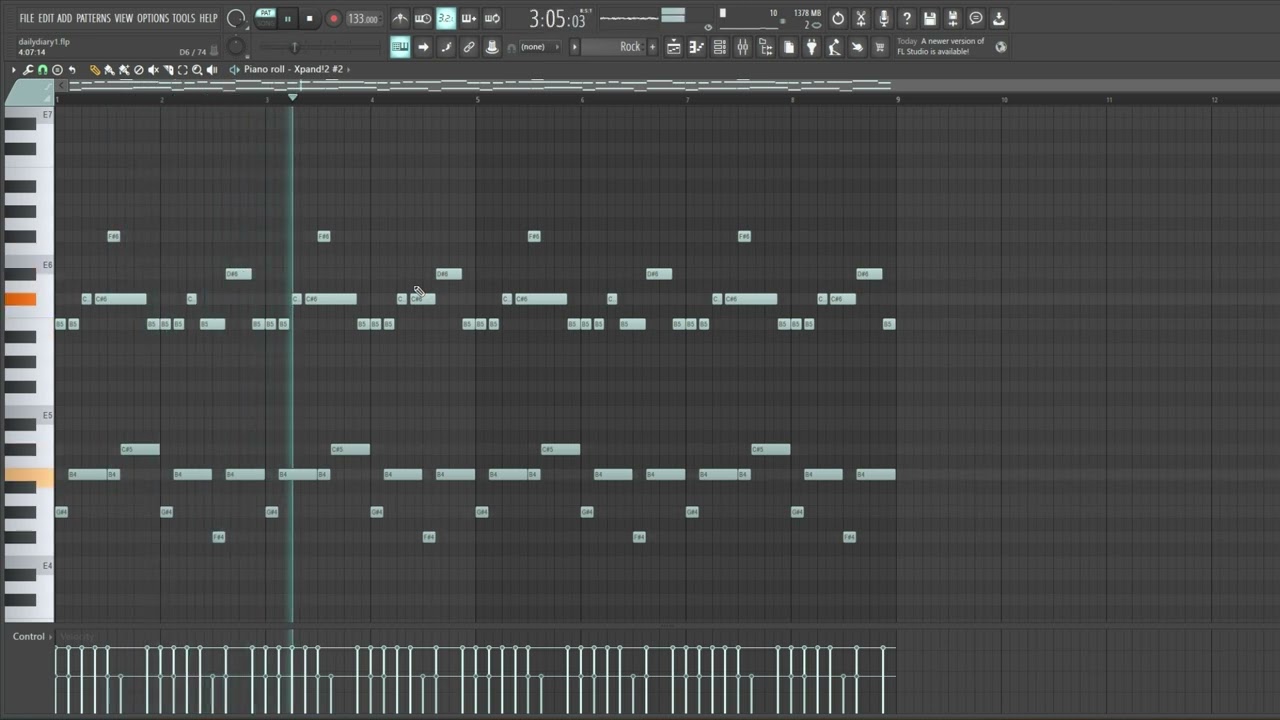Open the OPTIONS menu
The width and height of the screenshot is (1280, 720).
coord(153,18)
